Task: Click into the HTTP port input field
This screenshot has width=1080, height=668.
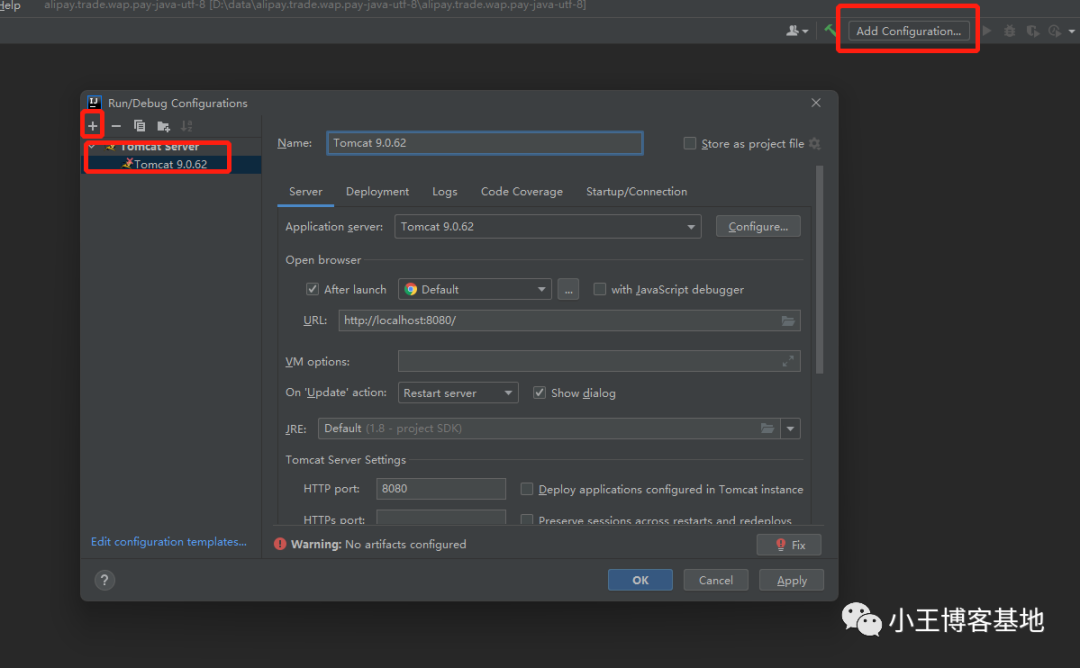Action: click(x=440, y=489)
